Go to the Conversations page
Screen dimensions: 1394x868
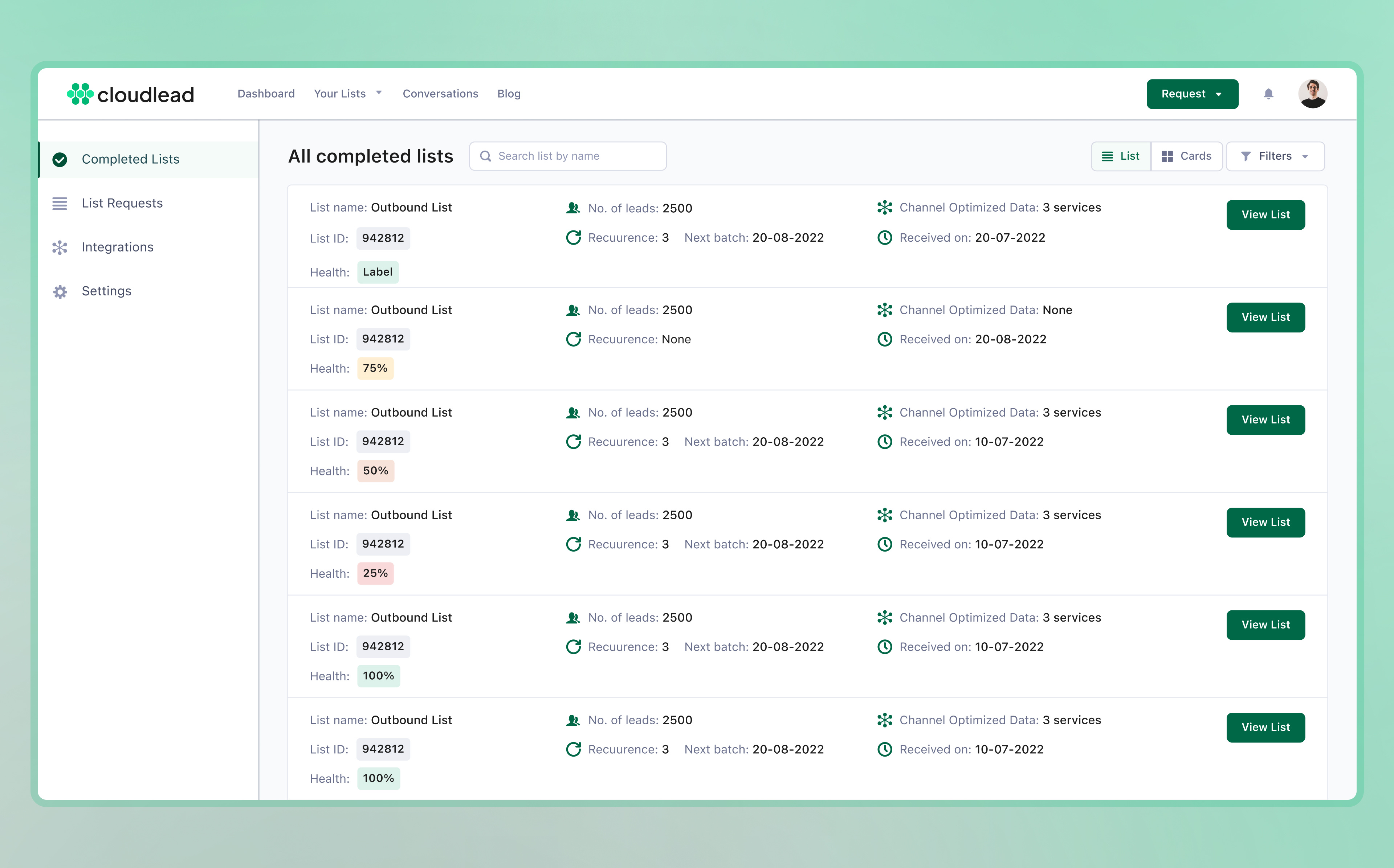tap(440, 94)
